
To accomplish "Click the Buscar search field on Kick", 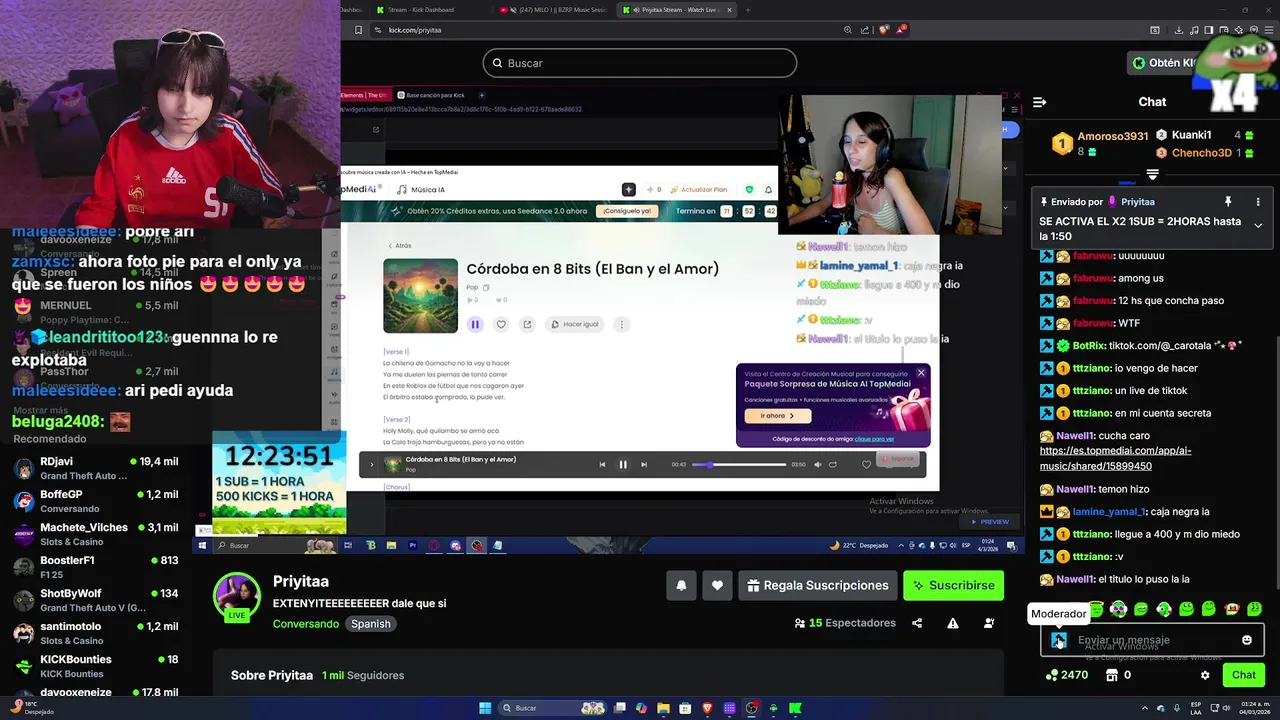I will point(640,63).
